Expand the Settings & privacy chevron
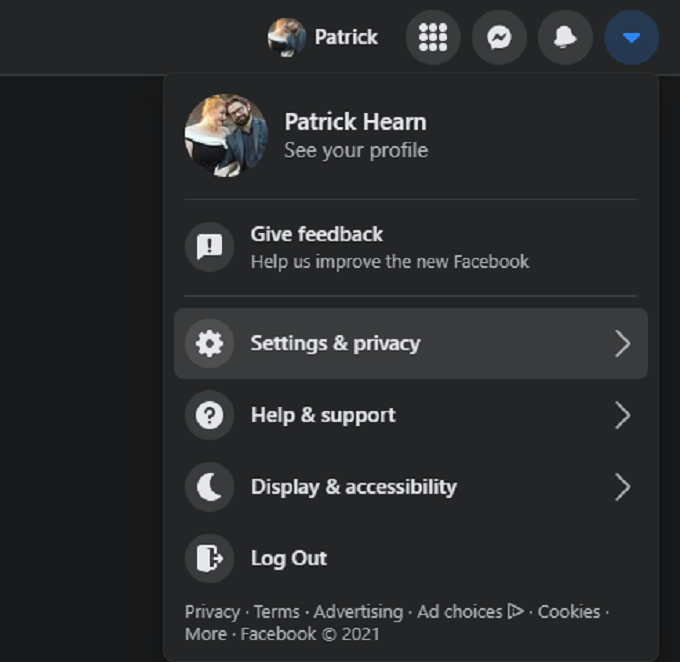 [622, 344]
